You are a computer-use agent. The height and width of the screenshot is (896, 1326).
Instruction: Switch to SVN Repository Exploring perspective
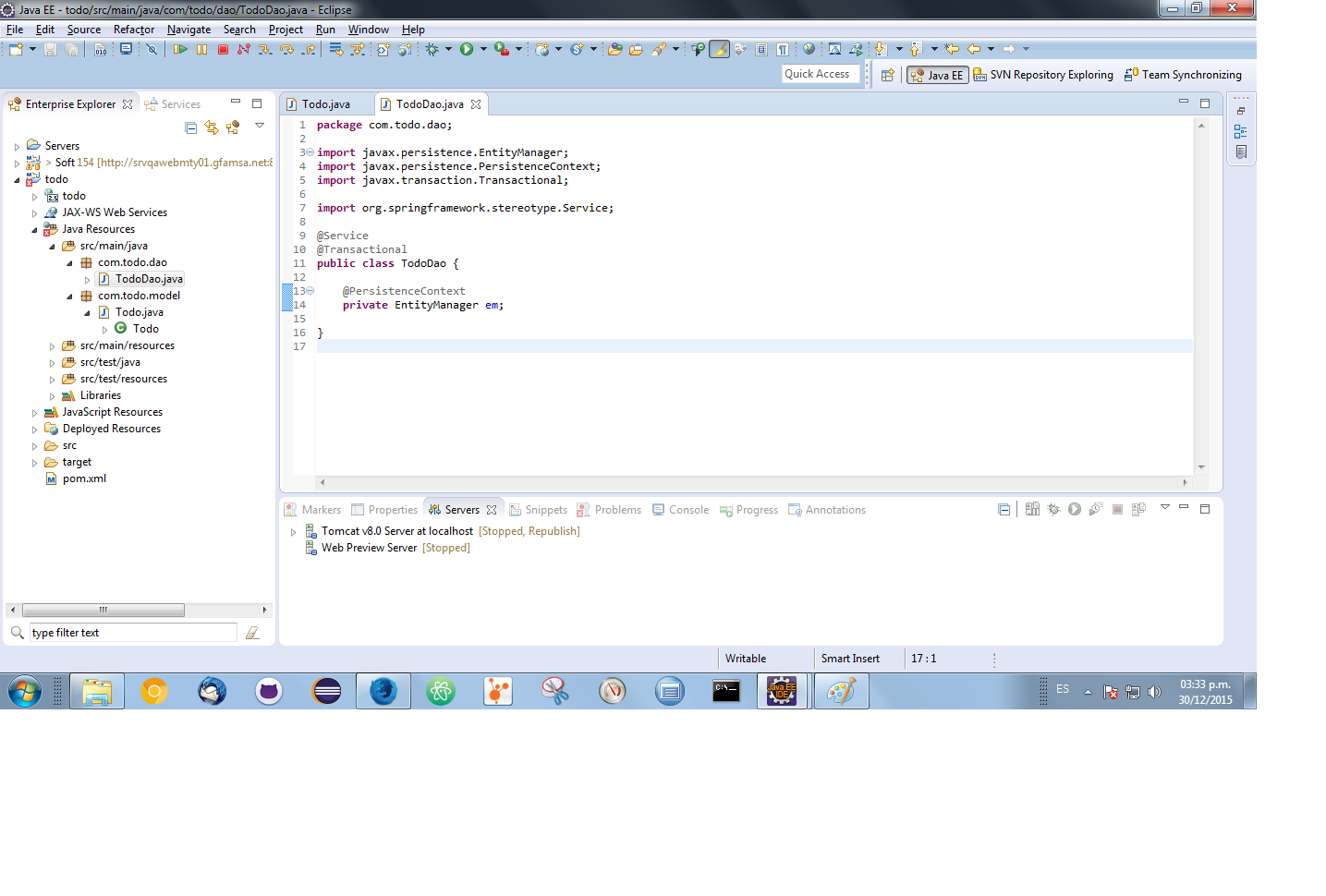click(x=1043, y=75)
